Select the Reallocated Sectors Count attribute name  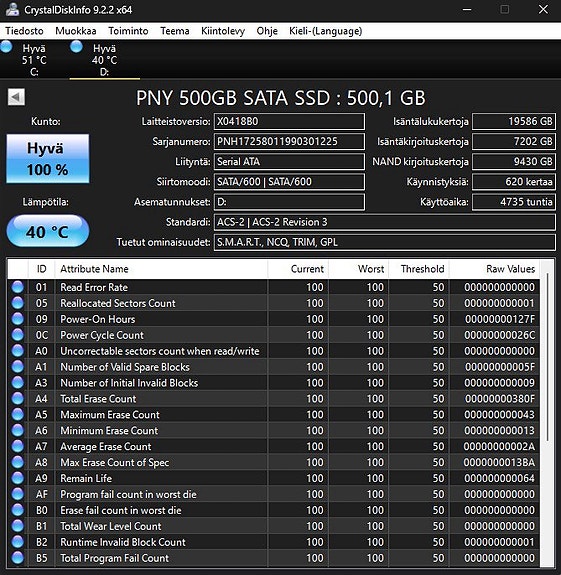point(118,303)
